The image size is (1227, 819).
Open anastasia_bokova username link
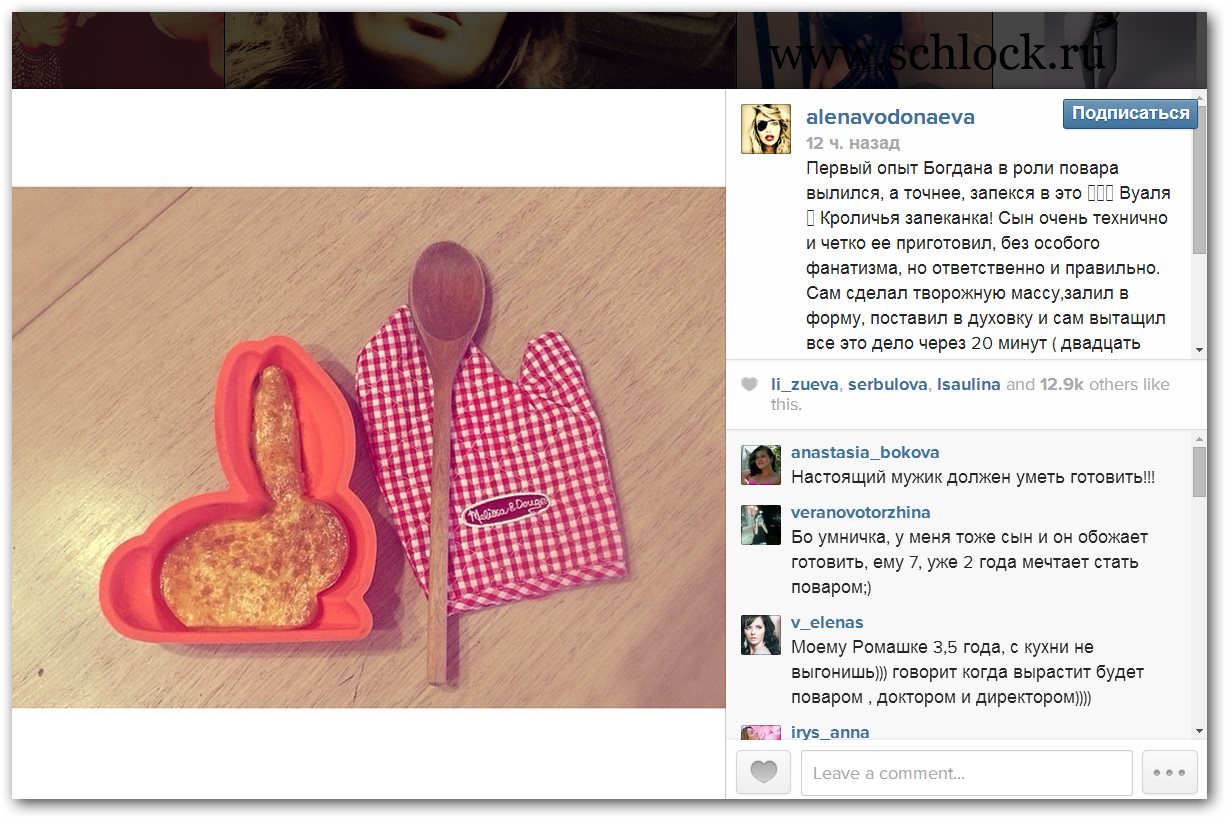pos(865,453)
